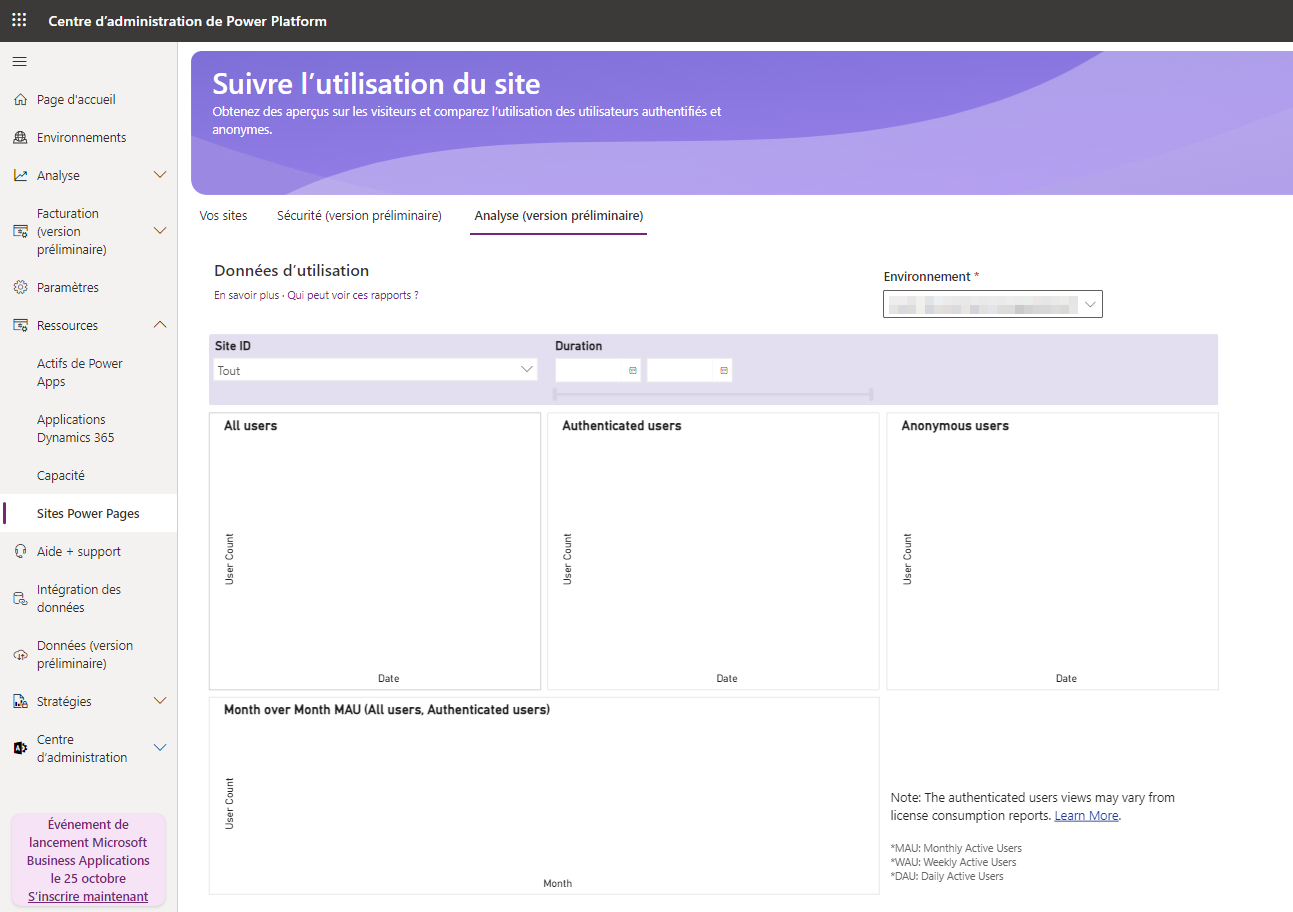The height and width of the screenshot is (912, 1293).
Task: Click the Centre d'administration icon
Action: 20,749
